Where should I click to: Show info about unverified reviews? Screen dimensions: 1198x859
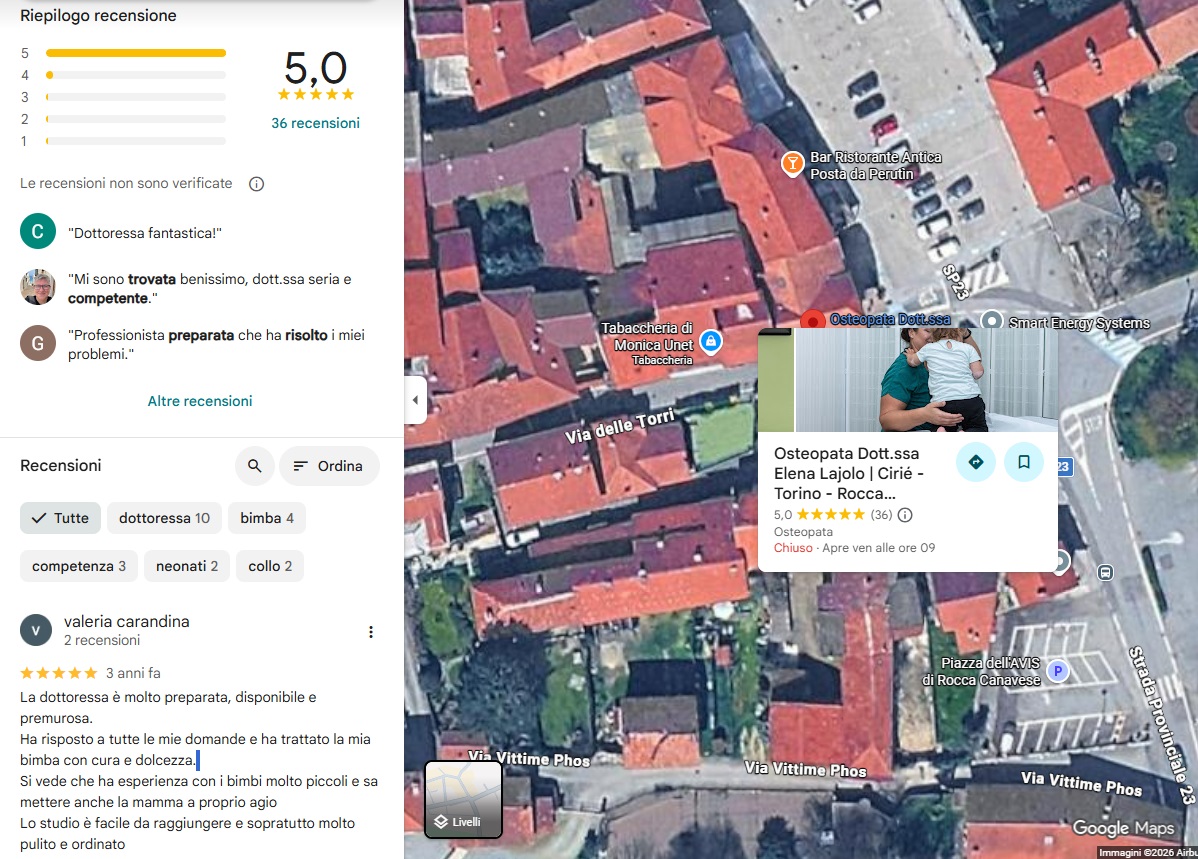(x=257, y=183)
